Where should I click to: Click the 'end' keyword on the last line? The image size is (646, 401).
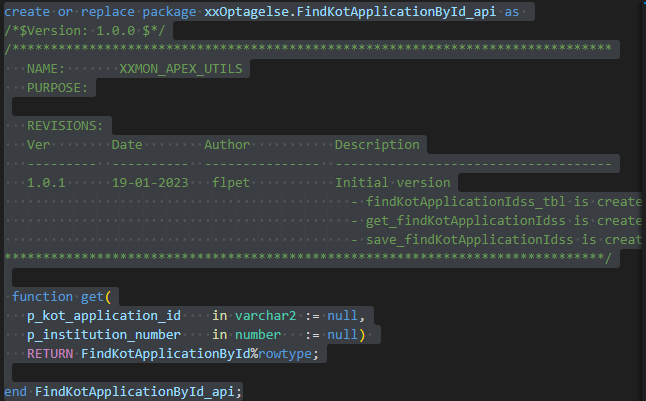(x=16, y=391)
